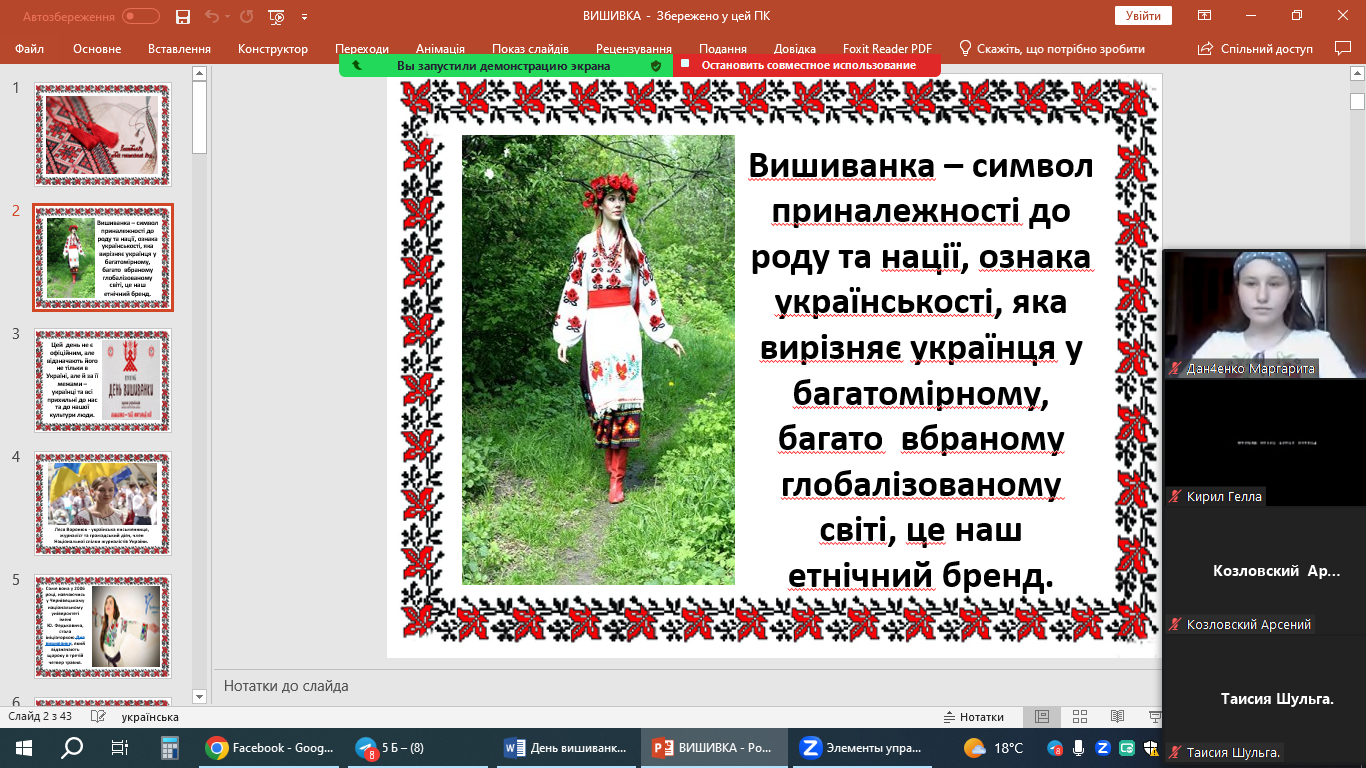Open the undo history dropdown arrow

(228, 17)
